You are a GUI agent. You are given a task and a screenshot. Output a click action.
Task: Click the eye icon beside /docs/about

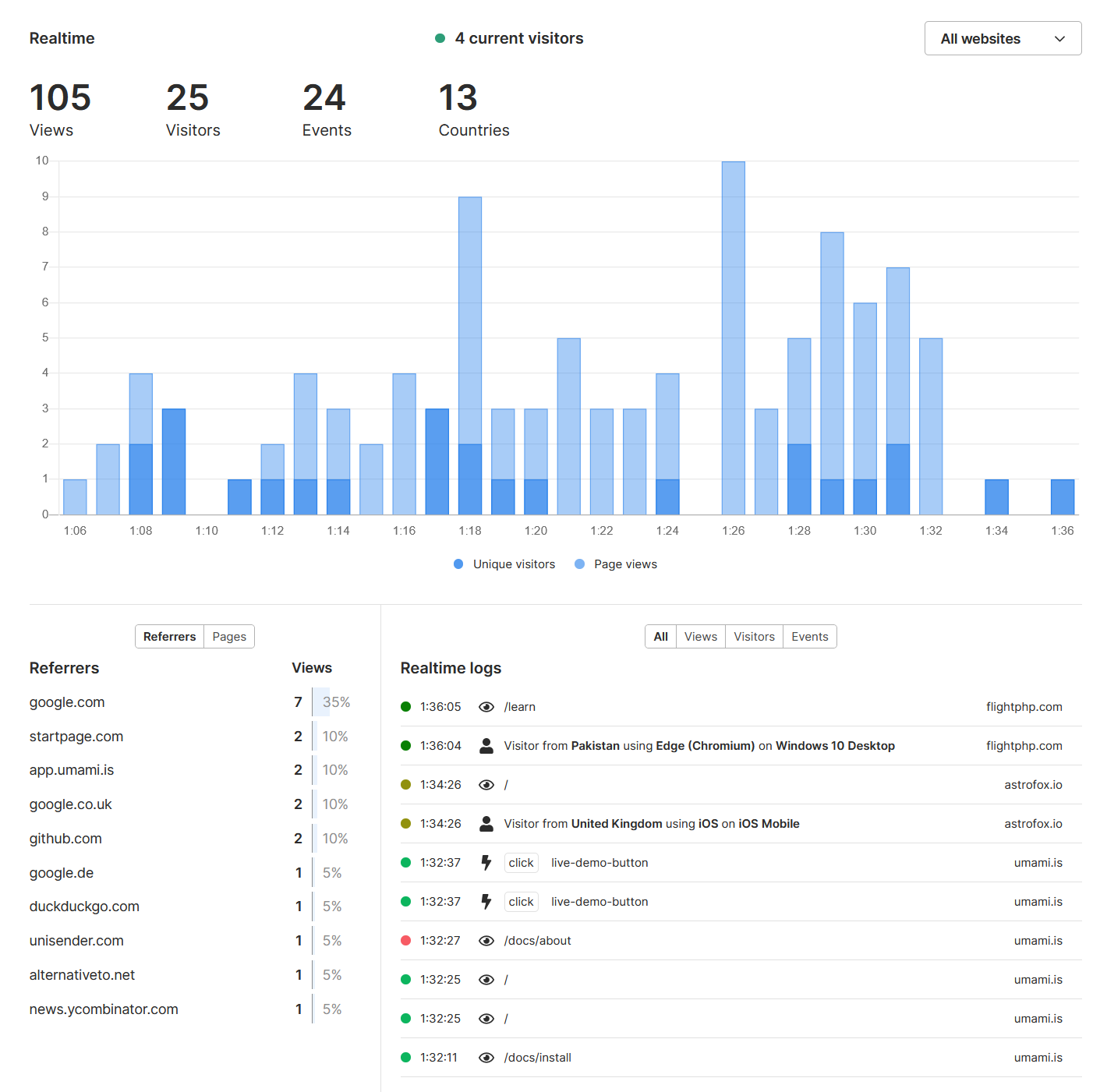pyautogui.click(x=486, y=941)
